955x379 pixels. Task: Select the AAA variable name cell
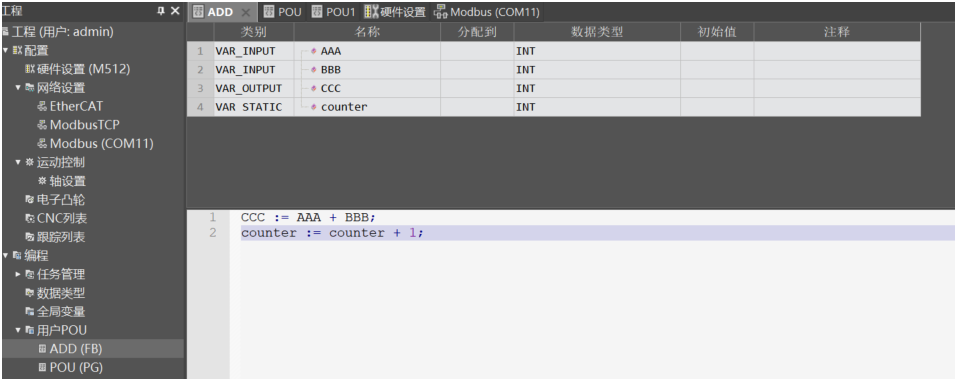click(367, 51)
